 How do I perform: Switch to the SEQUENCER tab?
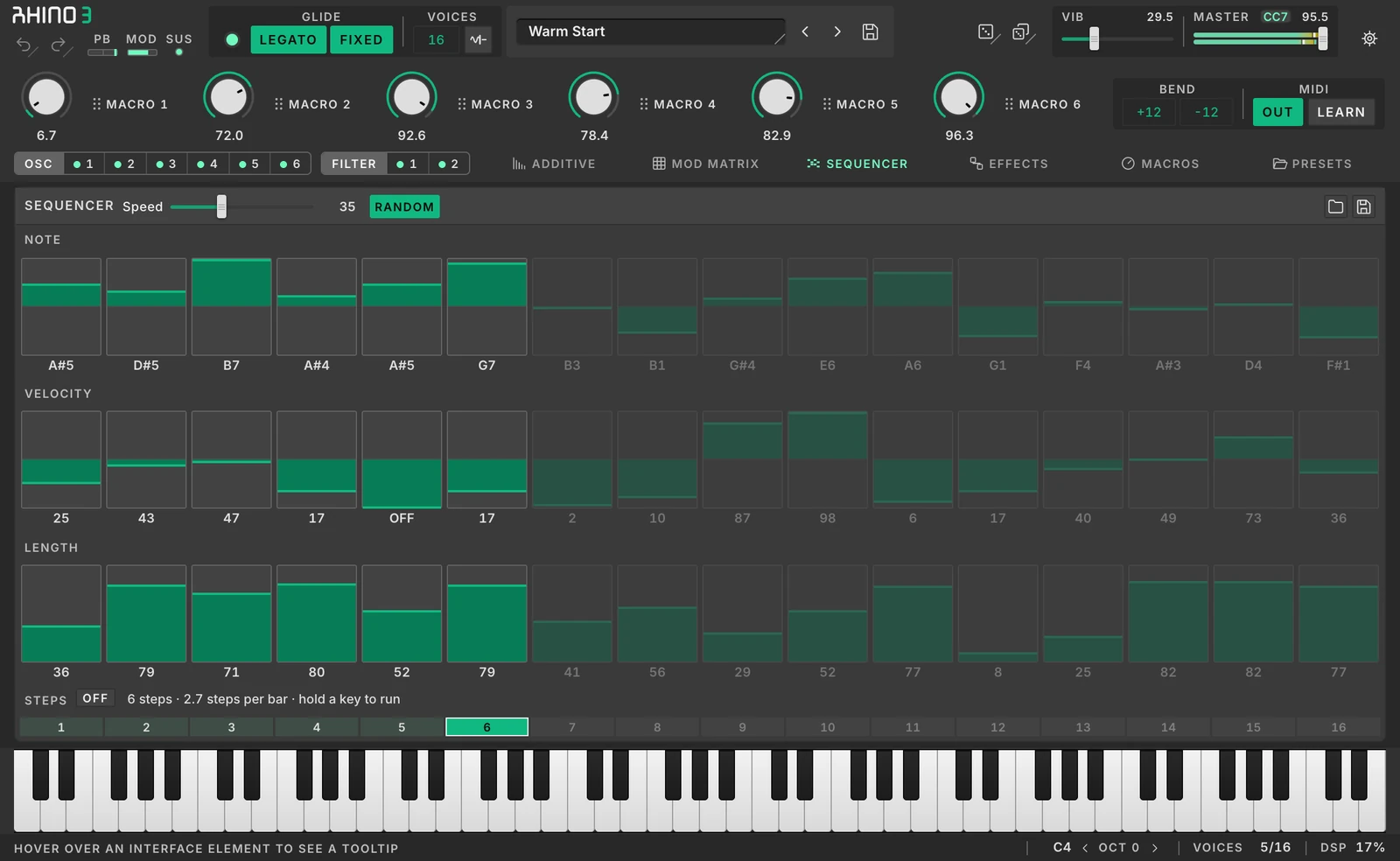[x=857, y=164]
